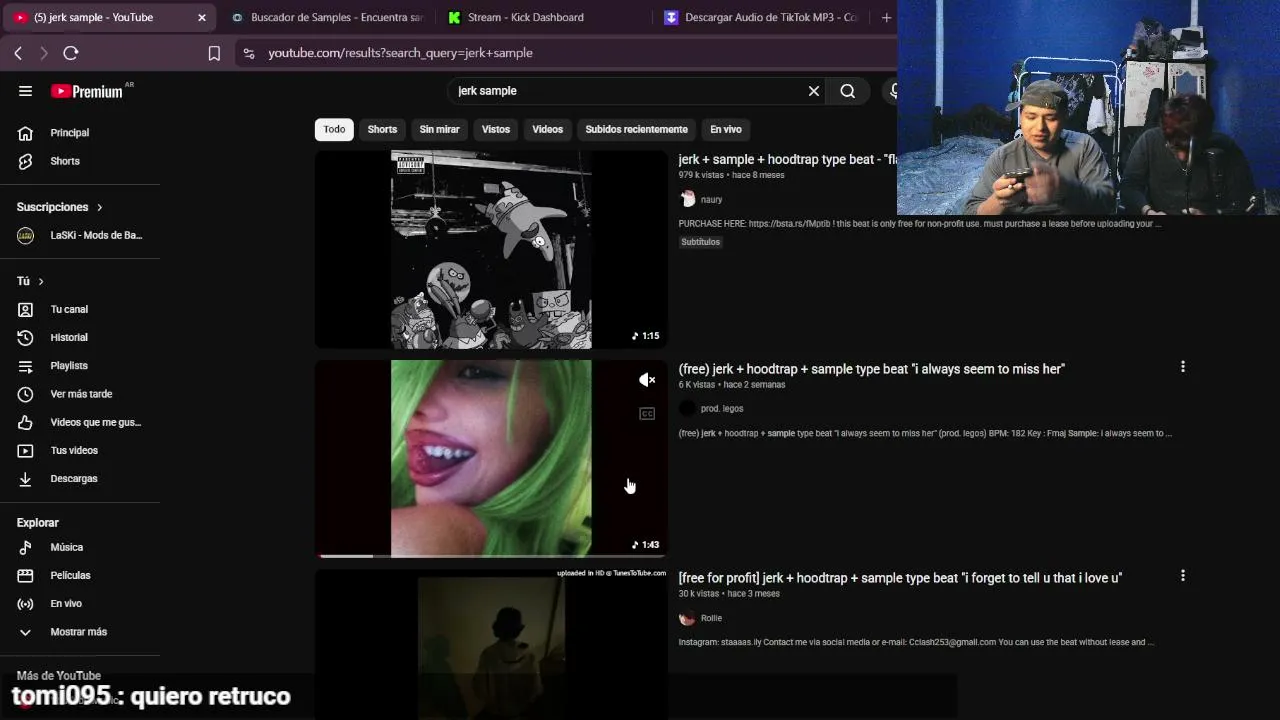Open "i always seem to miss her" video title
Viewport: 1280px width, 720px height.
pos(871,369)
